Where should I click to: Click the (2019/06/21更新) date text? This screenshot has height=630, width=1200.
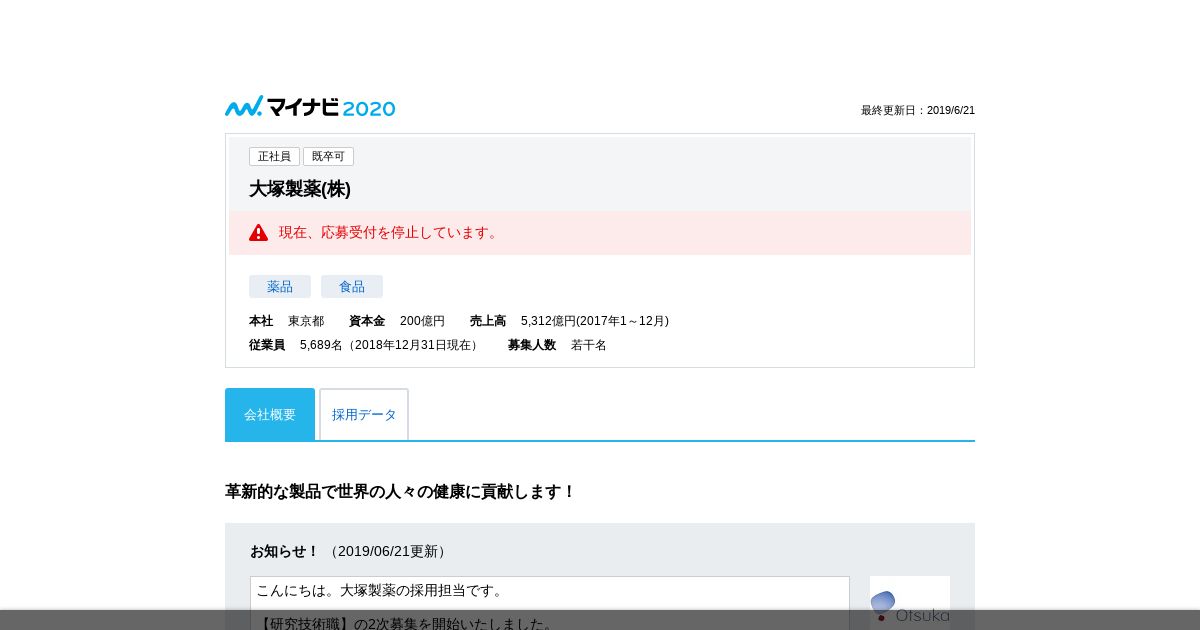pyautogui.click(x=388, y=551)
